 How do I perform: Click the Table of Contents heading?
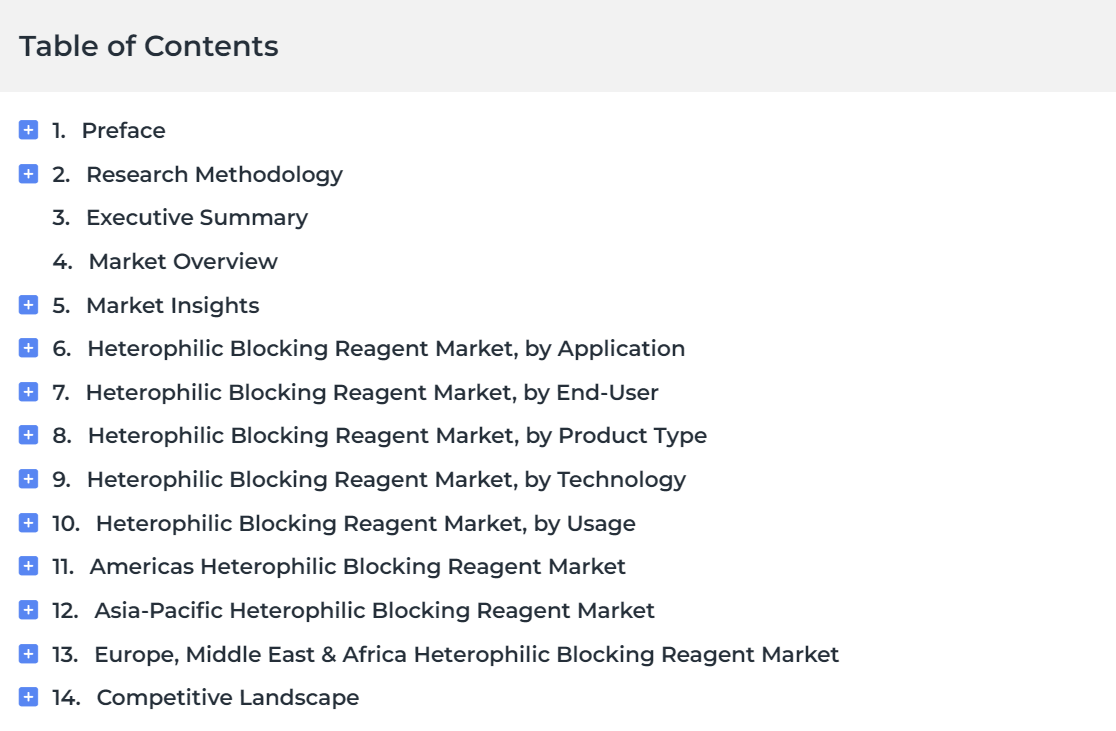[x=149, y=46]
